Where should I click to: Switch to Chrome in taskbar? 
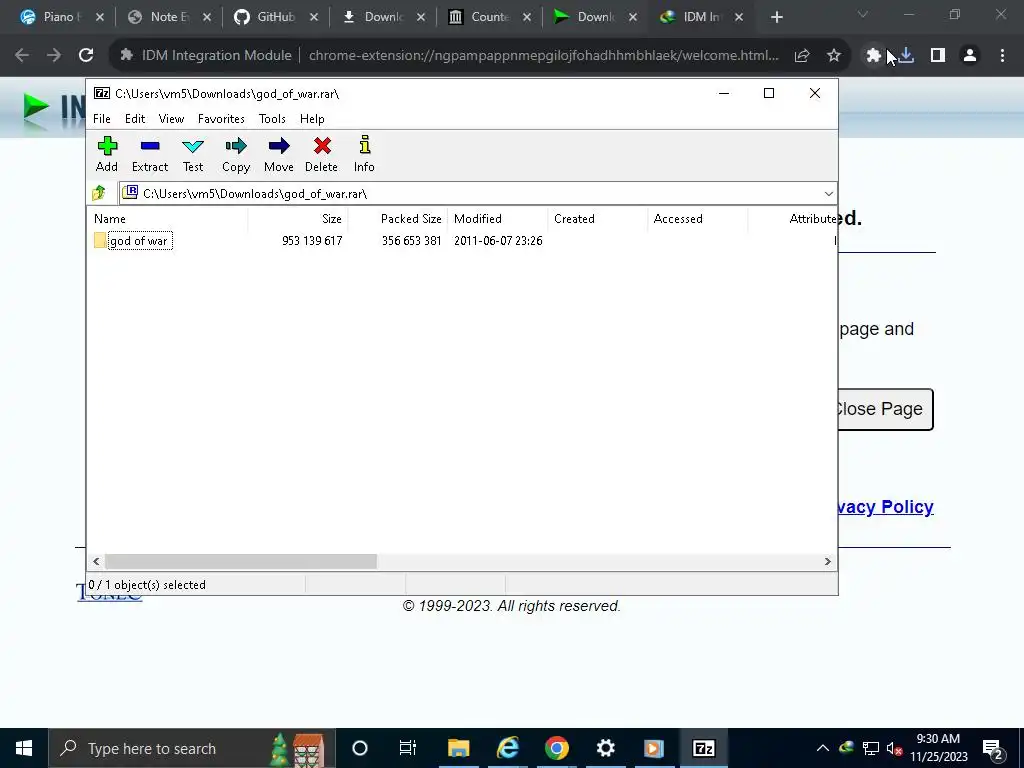(x=556, y=748)
